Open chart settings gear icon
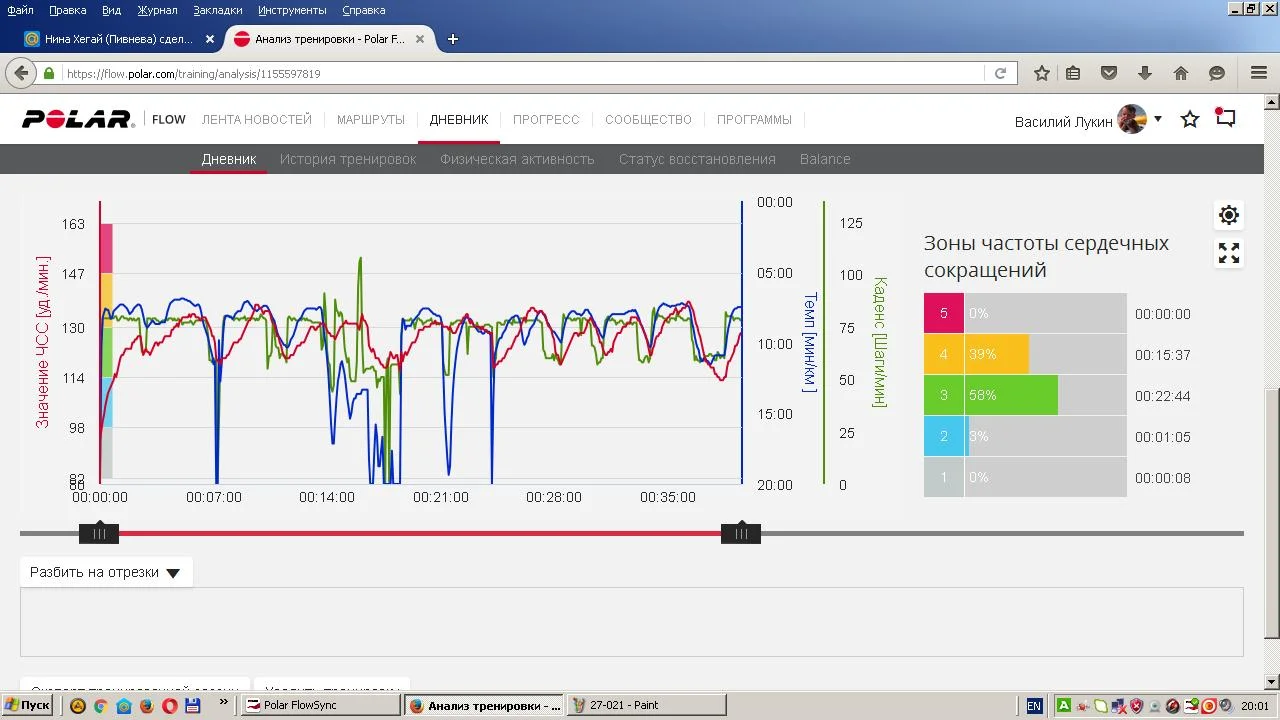Viewport: 1280px width, 720px height. 1229,215
